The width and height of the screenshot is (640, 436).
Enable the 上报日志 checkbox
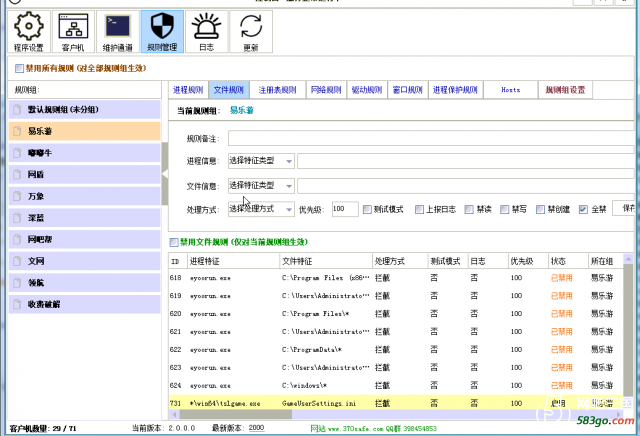click(x=419, y=209)
